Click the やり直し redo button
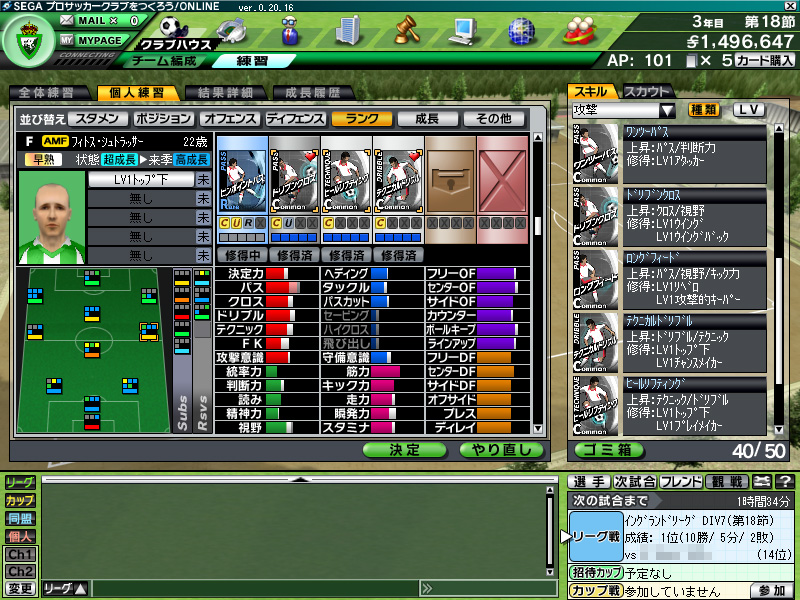Viewport: 800px width, 600px height. tap(501, 450)
